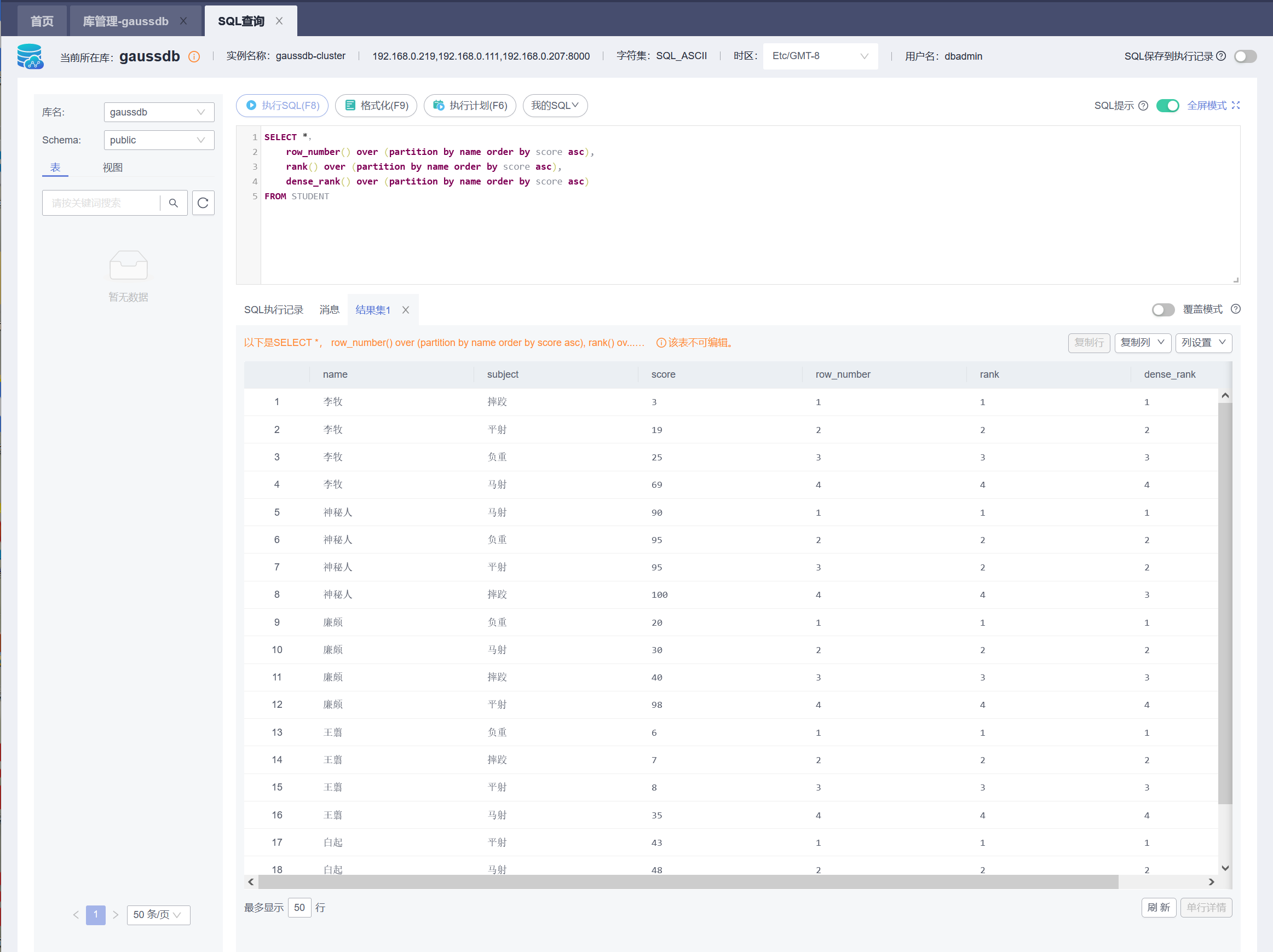Click help icon beside SQL保存到执行记录
Image resolution: width=1273 pixels, height=952 pixels.
click(x=1221, y=56)
